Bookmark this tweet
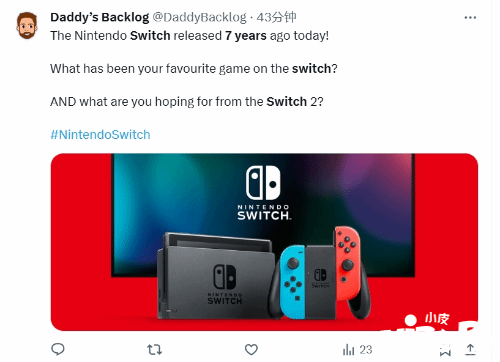This screenshot has height=362, width=500. (445, 350)
